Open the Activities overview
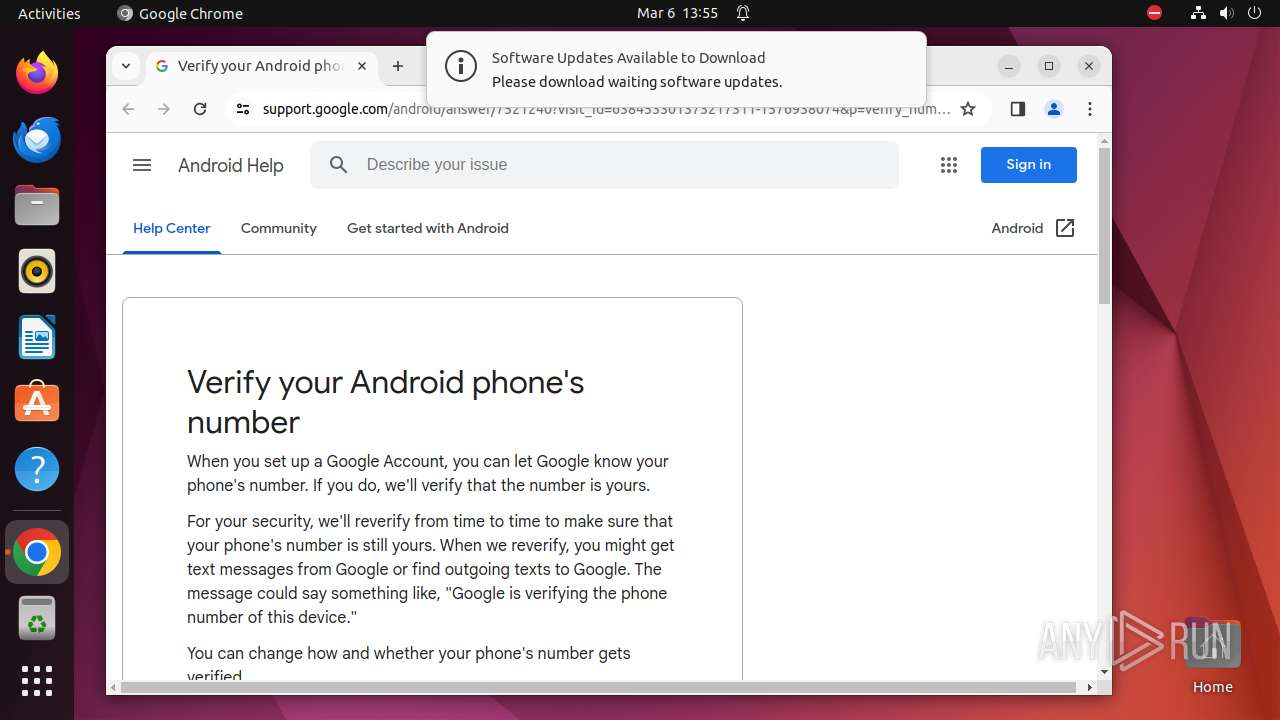The height and width of the screenshot is (720, 1280). click(x=49, y=13)
